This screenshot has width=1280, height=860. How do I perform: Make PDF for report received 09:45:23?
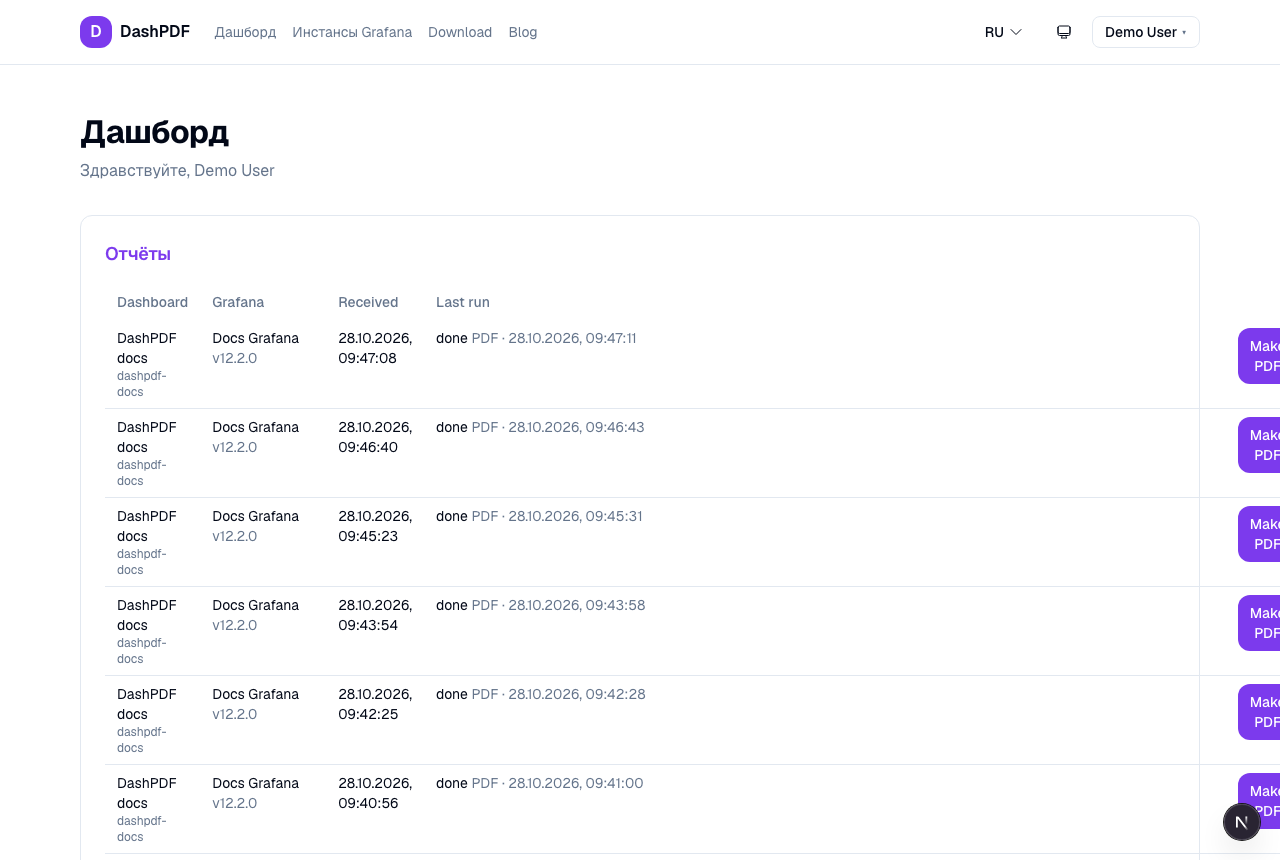point(1259,534)
